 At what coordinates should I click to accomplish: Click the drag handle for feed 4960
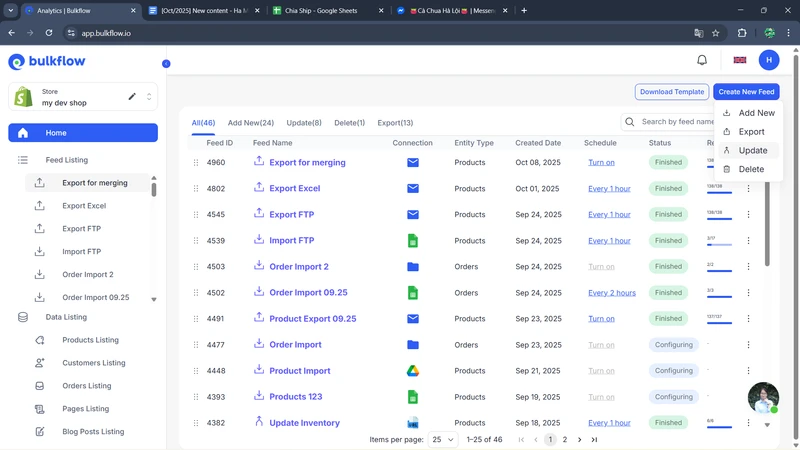(x=196, y=163)
